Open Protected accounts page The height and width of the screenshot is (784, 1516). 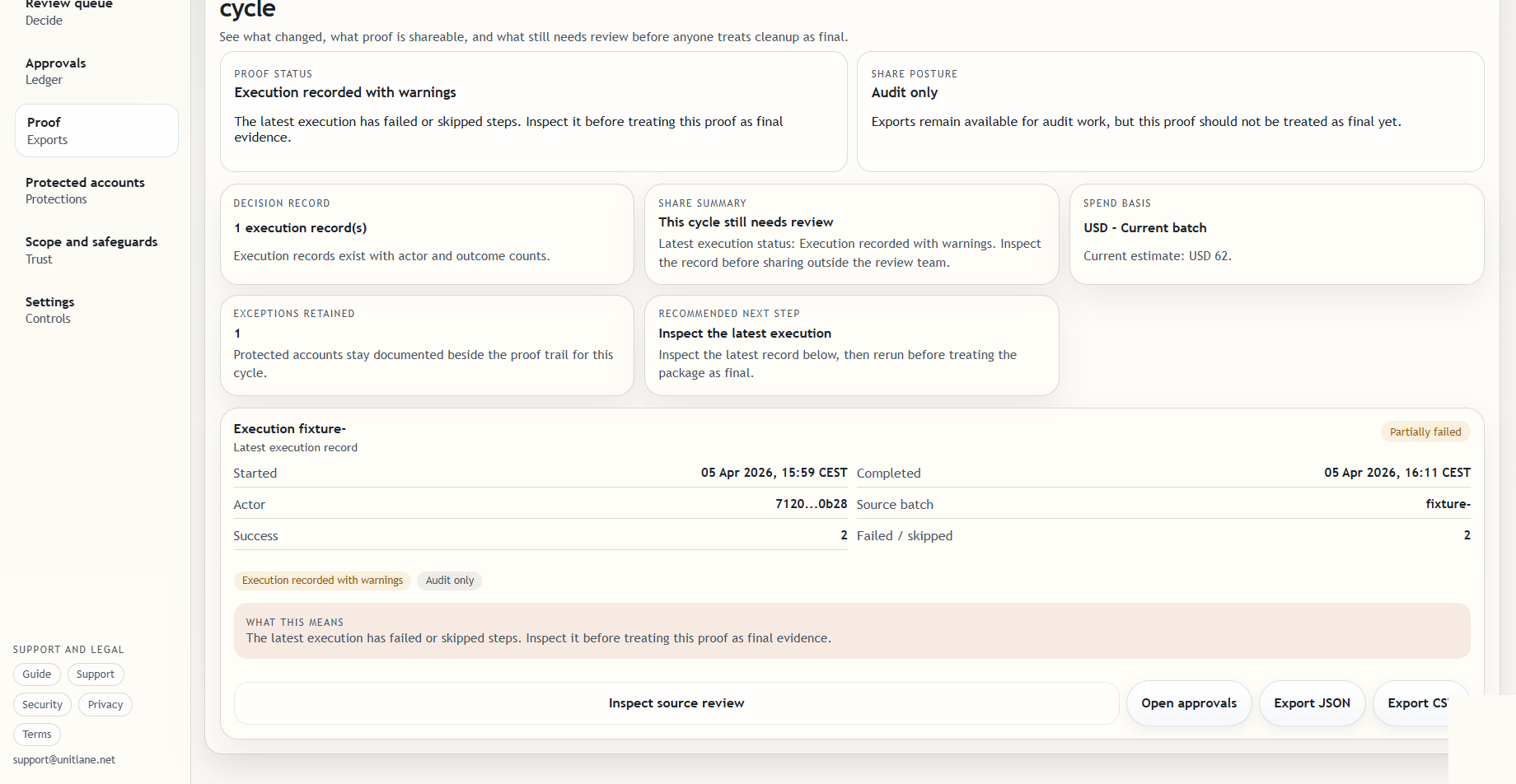(85, 190)
